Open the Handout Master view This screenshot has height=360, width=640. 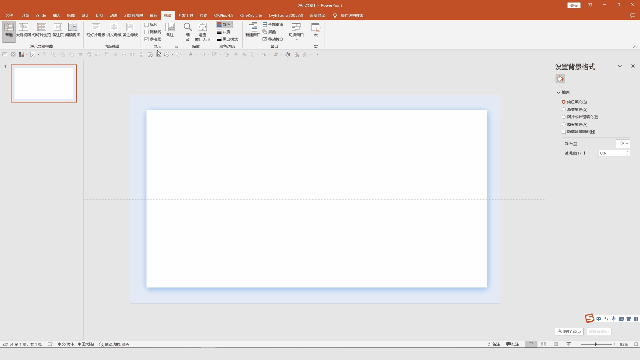point(114,31)
